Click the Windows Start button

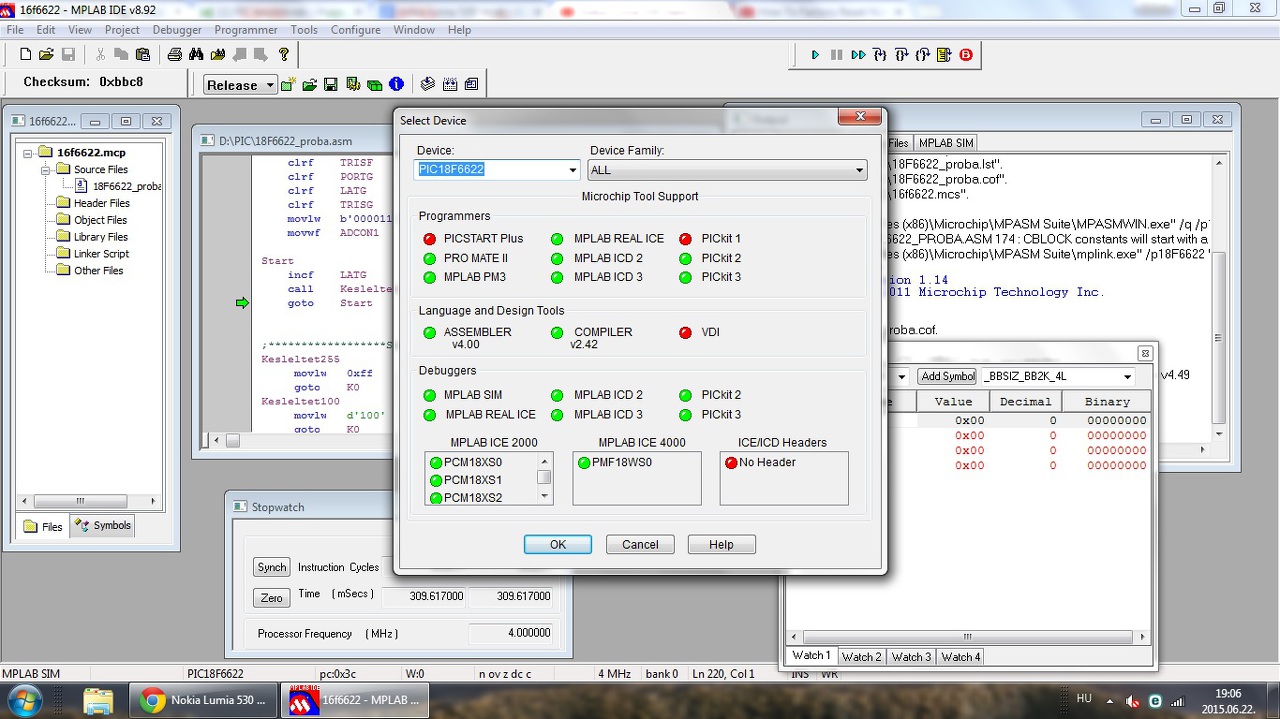point(25,699)
